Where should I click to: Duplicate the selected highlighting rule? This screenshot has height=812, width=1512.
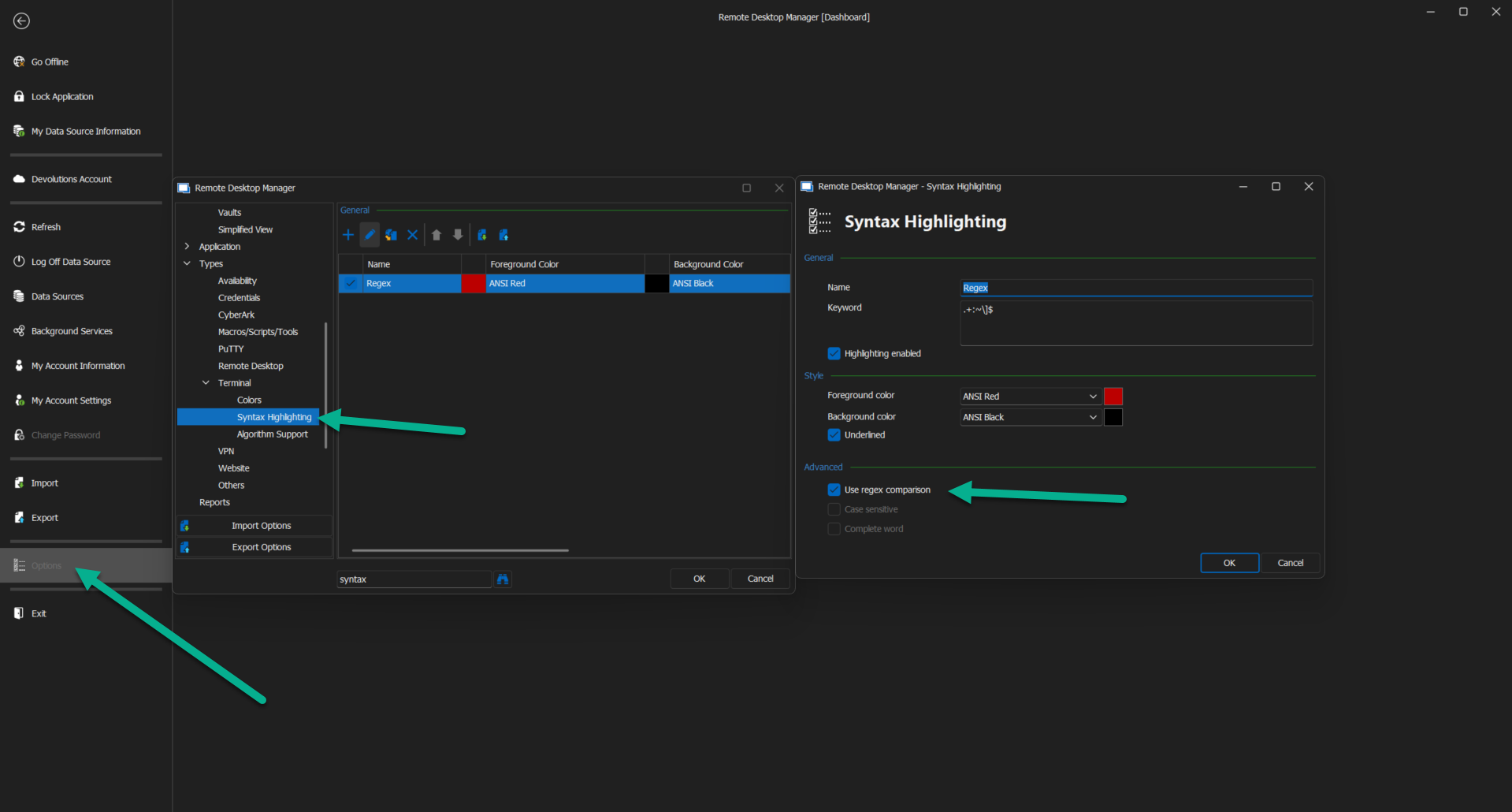[x=391, y=235]
